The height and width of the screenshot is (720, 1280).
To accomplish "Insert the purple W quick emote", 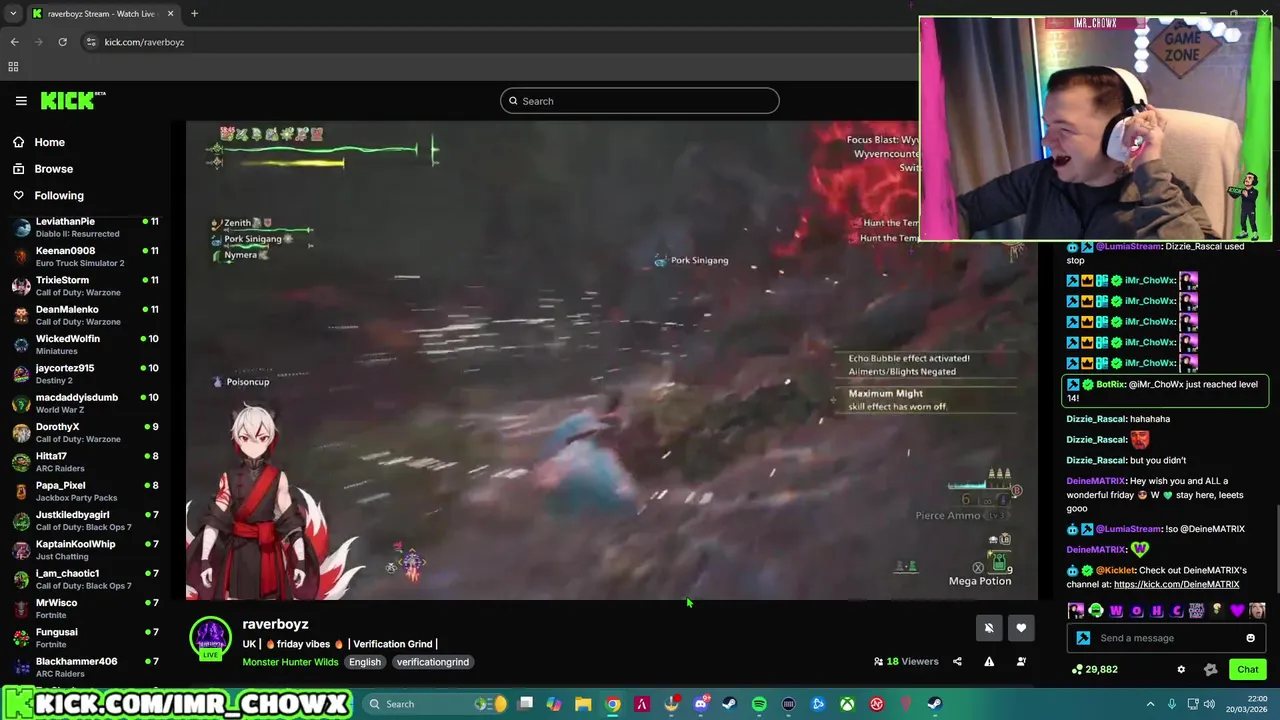I will coord(1116,611).
